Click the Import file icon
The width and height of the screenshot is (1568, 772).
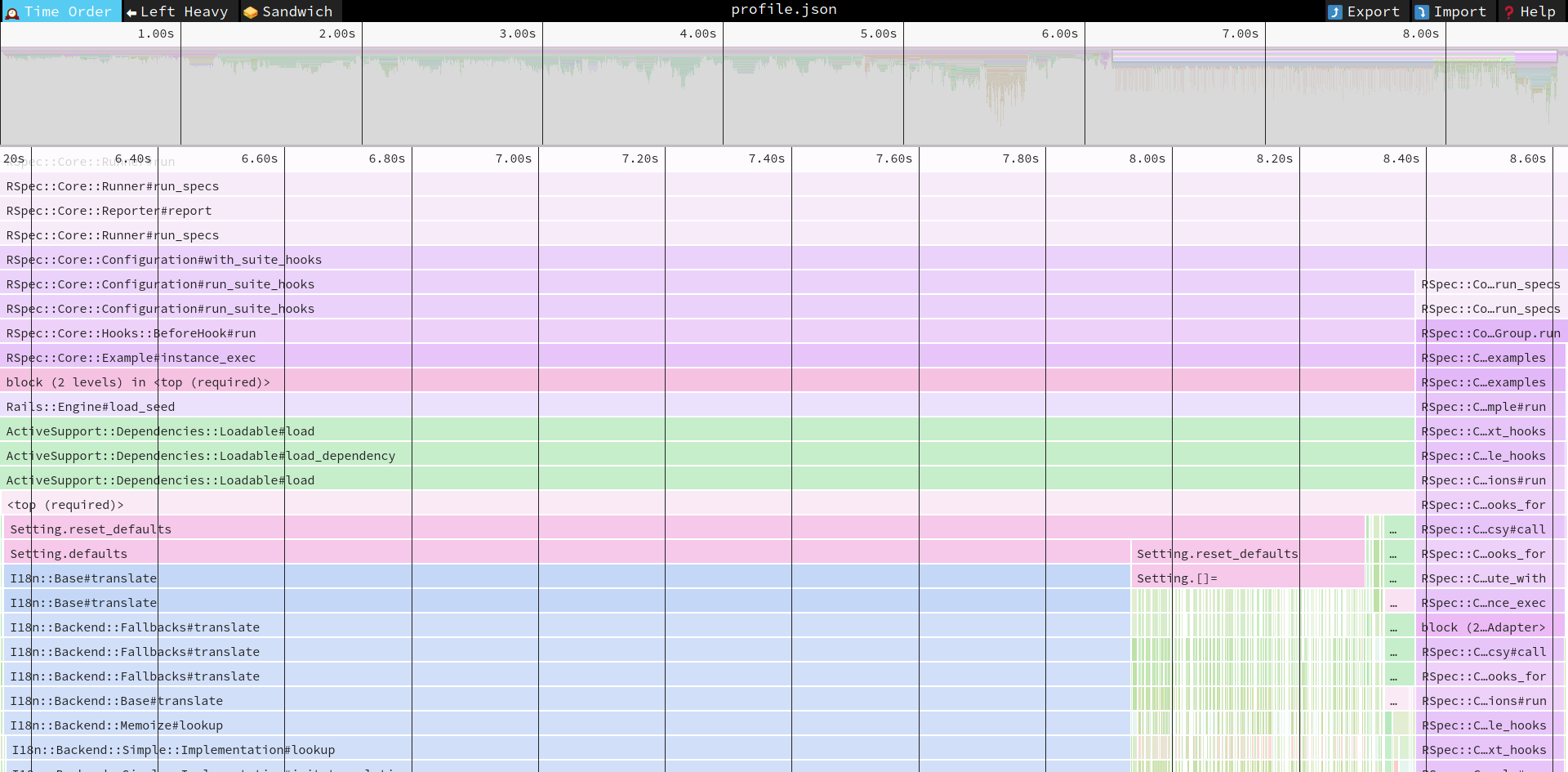tap(1422, 12)
